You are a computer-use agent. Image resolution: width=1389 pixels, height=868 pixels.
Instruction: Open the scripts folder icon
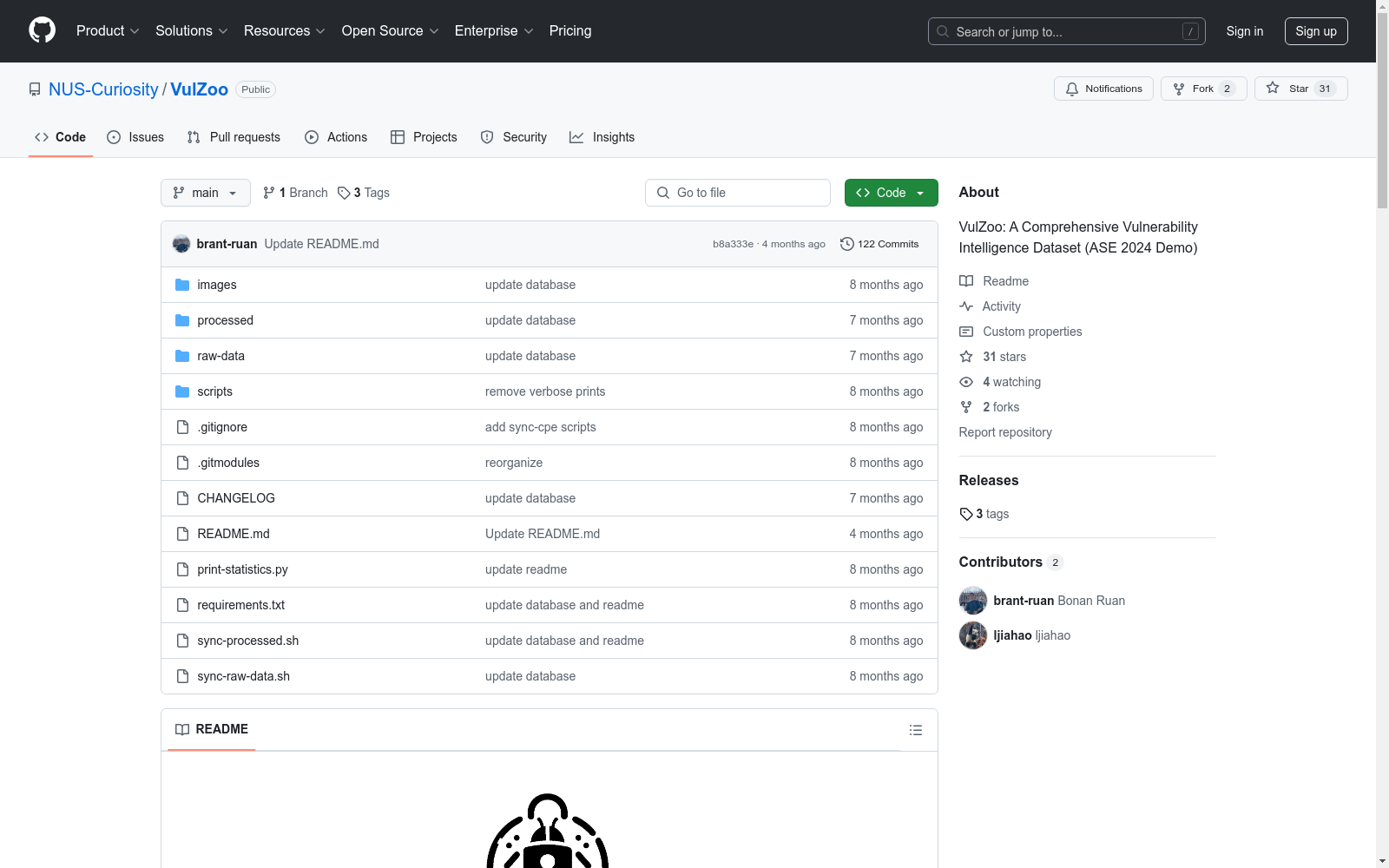coord(182,391)
